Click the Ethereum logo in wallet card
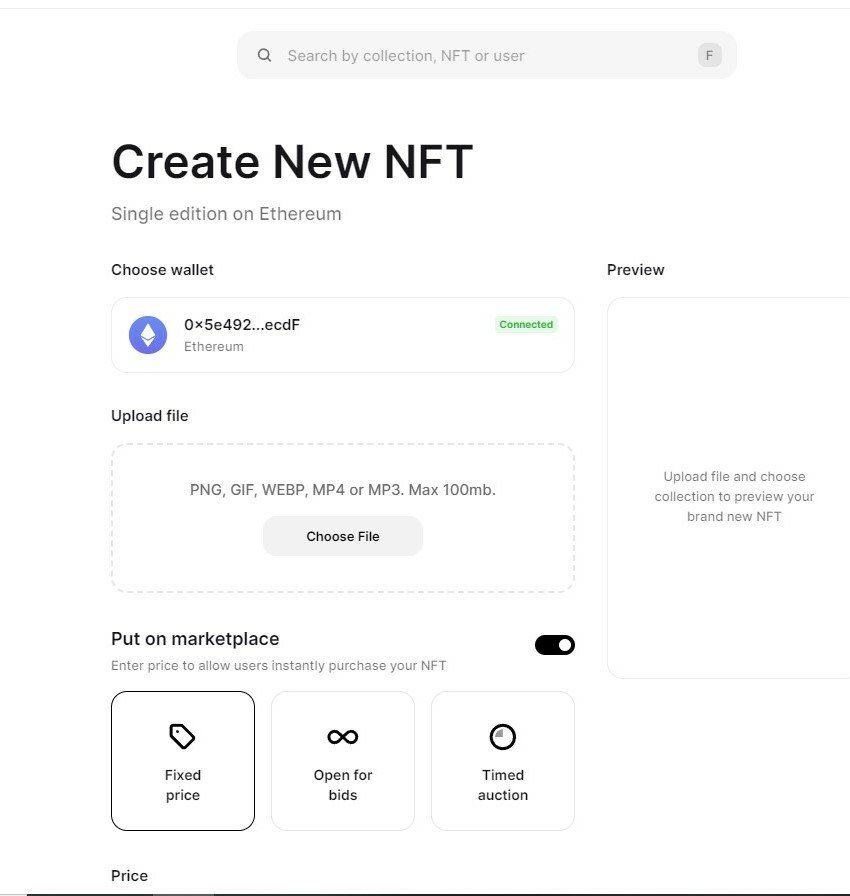Viewport: 850px width, 896px height. (148, 335)
